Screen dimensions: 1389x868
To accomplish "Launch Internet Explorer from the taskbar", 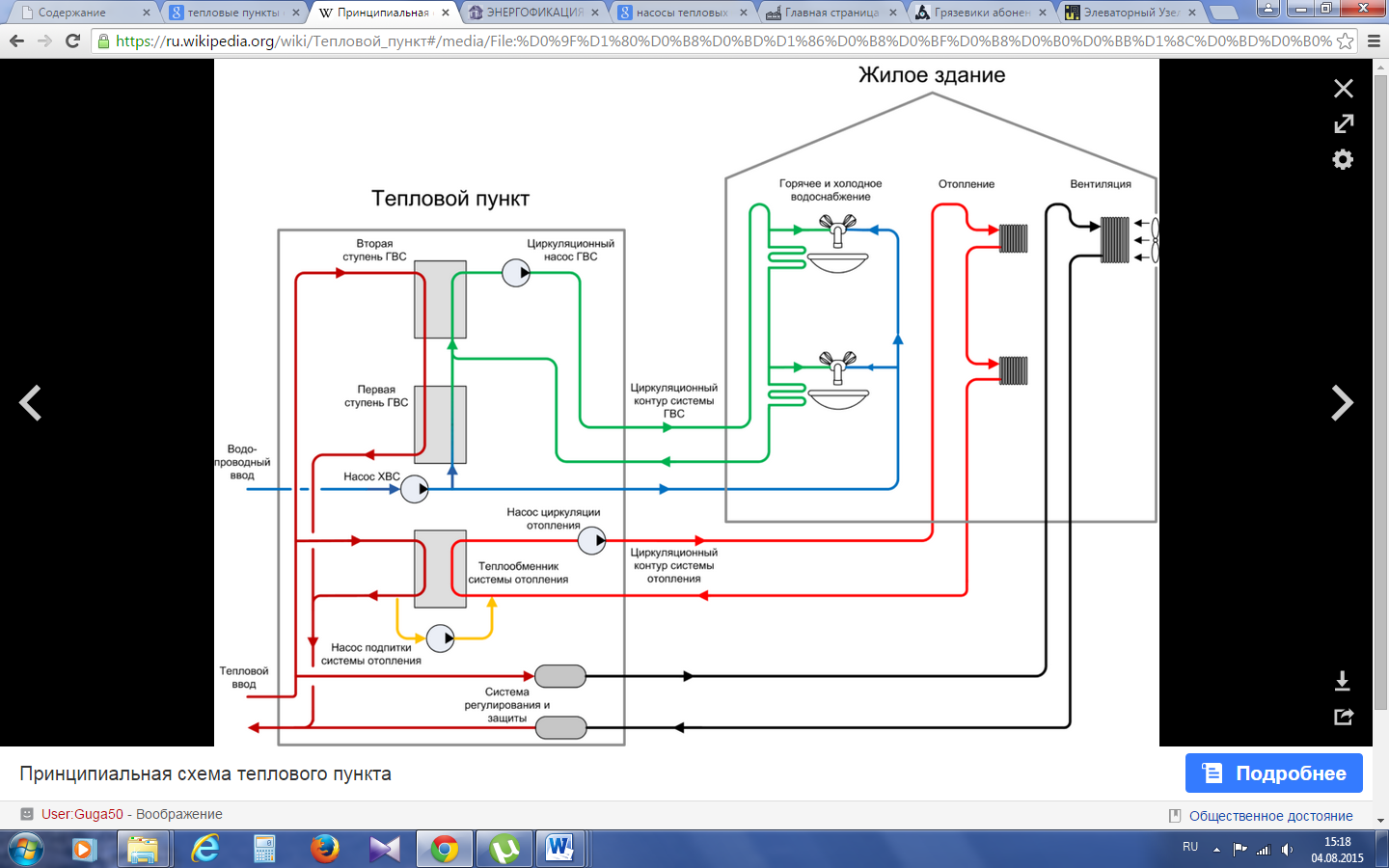I will click(x=204, y=849).
